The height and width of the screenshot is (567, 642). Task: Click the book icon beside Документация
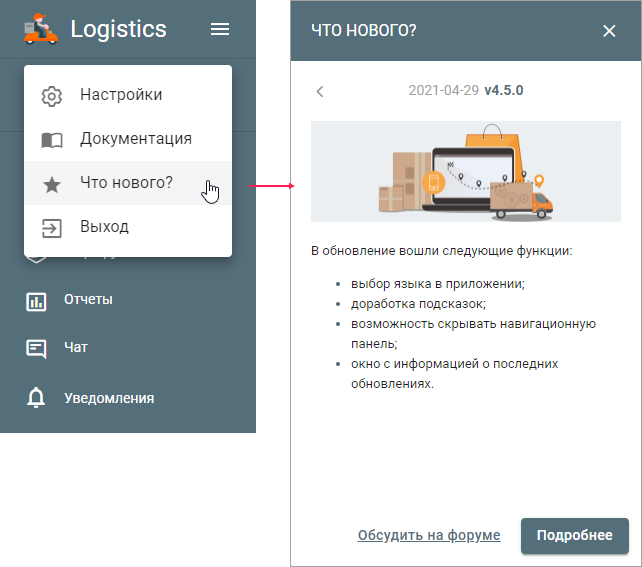pyautogui.click(x=51, y=140)
